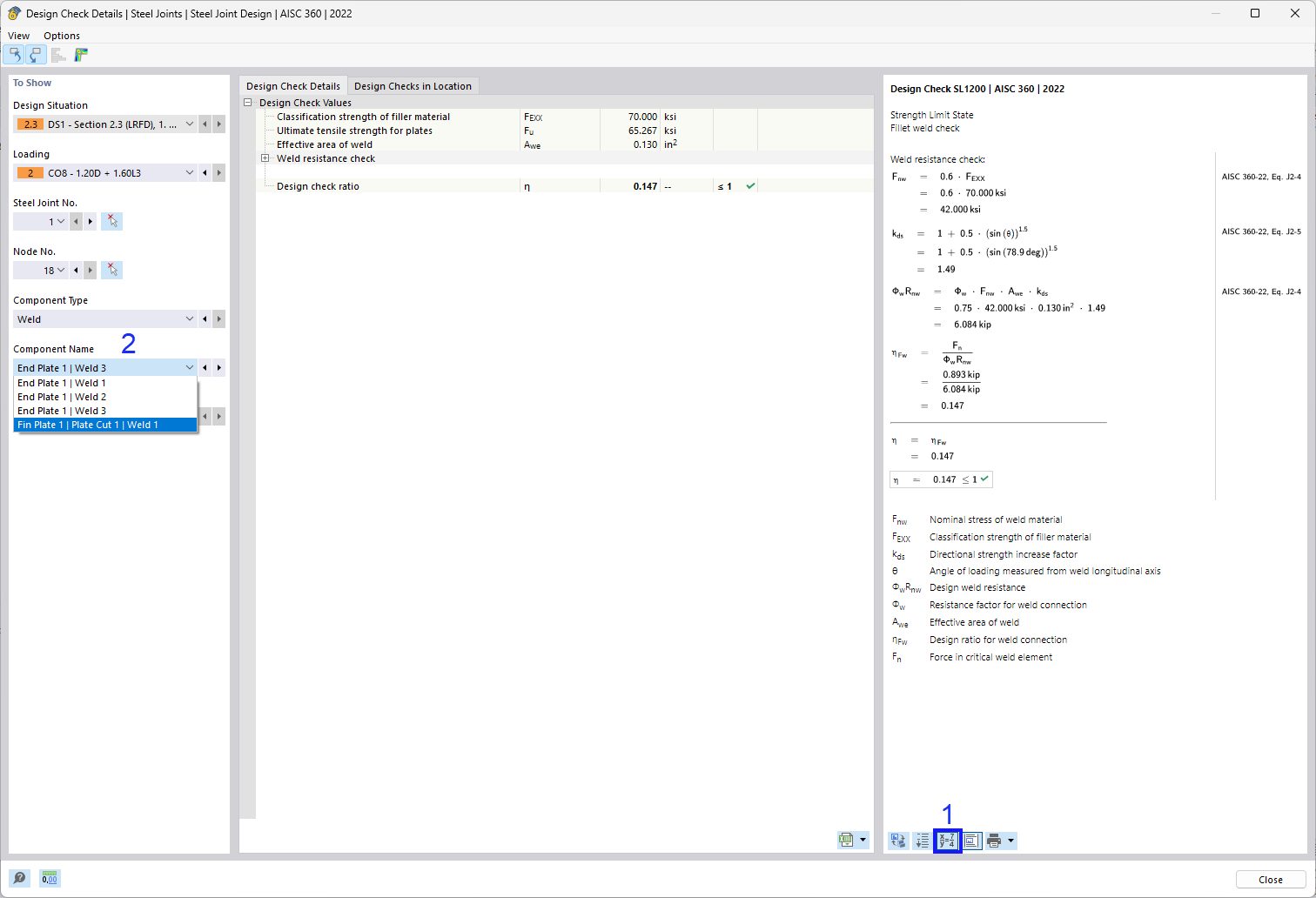Open the print options arrow
Screen dimensions: 1316x898
(1010, 841)
